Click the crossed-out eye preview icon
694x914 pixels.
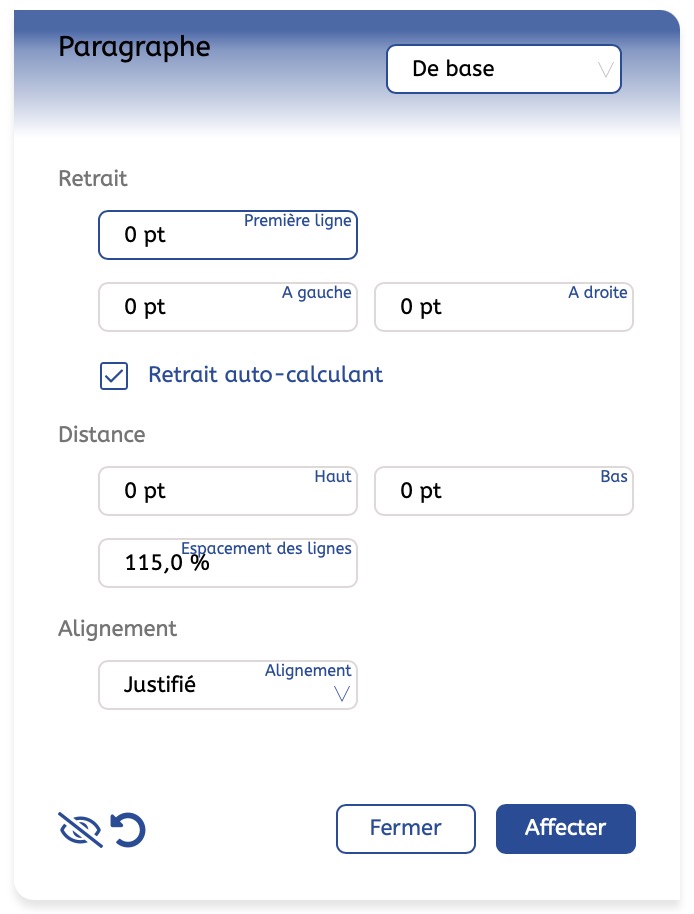[x=80, y=829]
